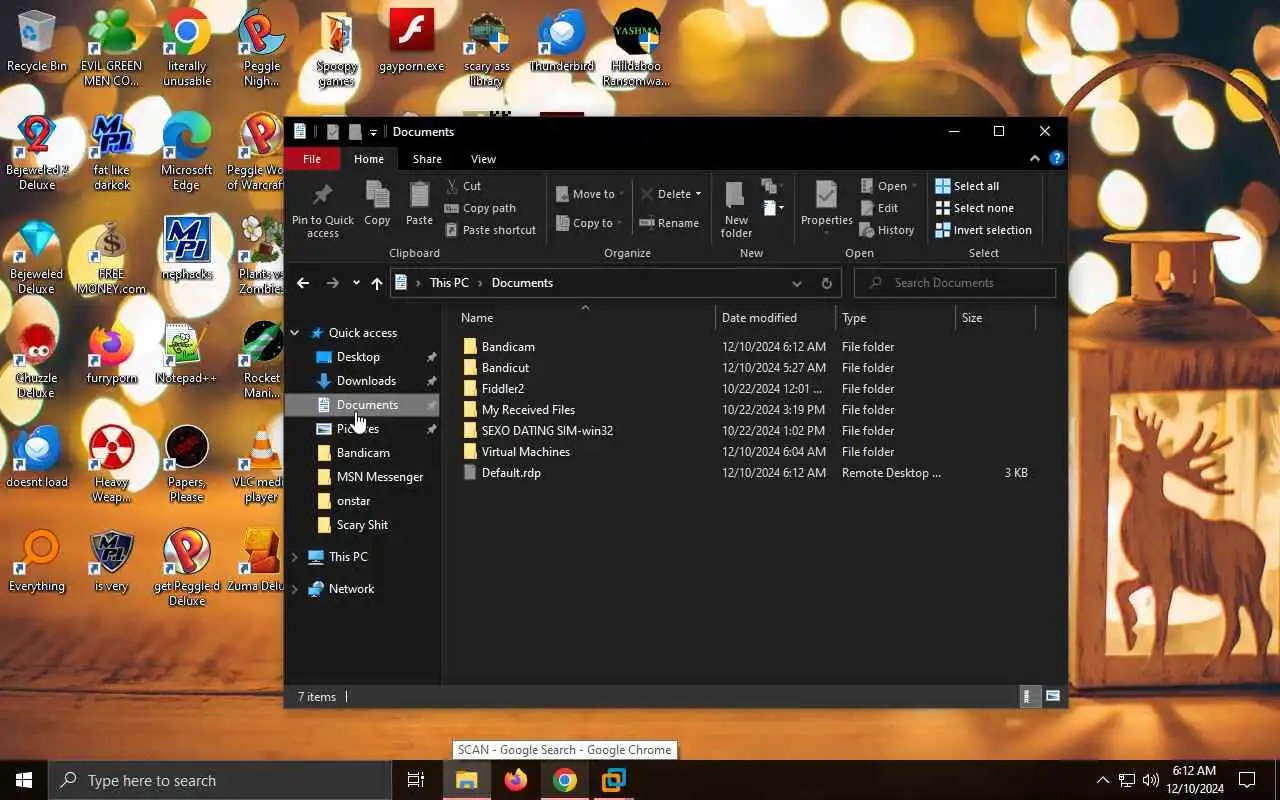The image size is (1280, 800).
Task: Go back with the Back arrow
Action: 303,283
